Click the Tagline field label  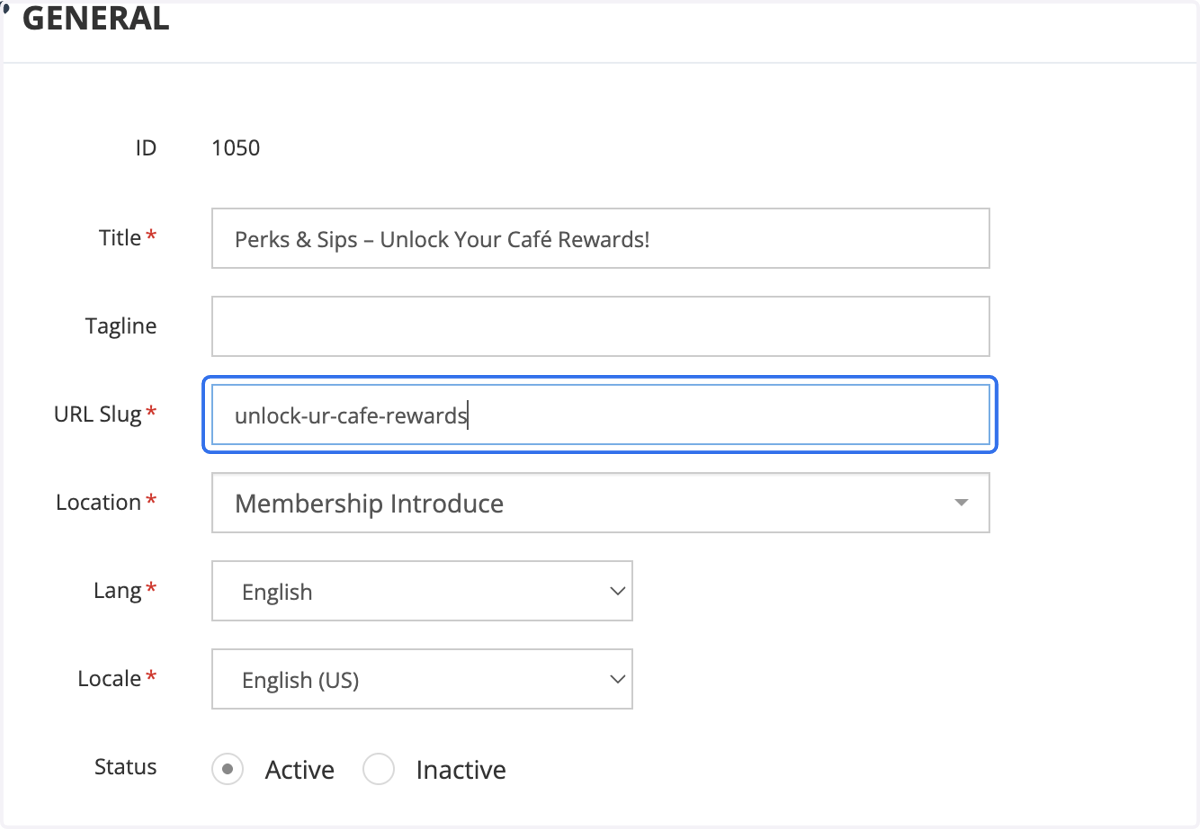point(121,326)
